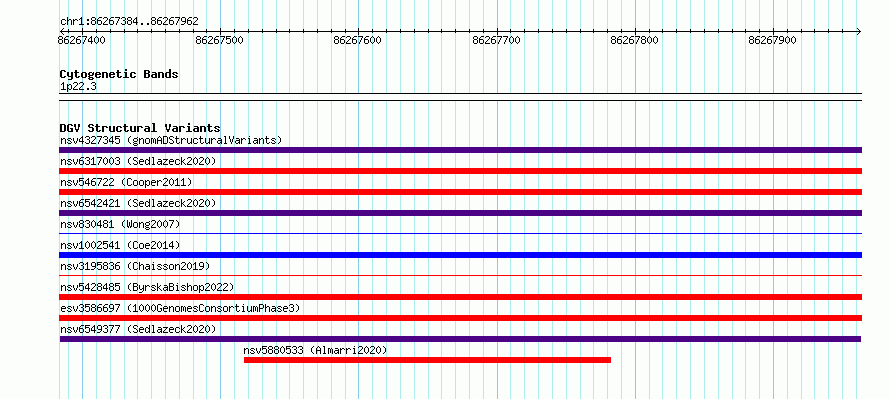Click the nsv4327345 gnomADStructuralVariants label
The height and width of the screenshot is (399, 890).
[171, 140]
